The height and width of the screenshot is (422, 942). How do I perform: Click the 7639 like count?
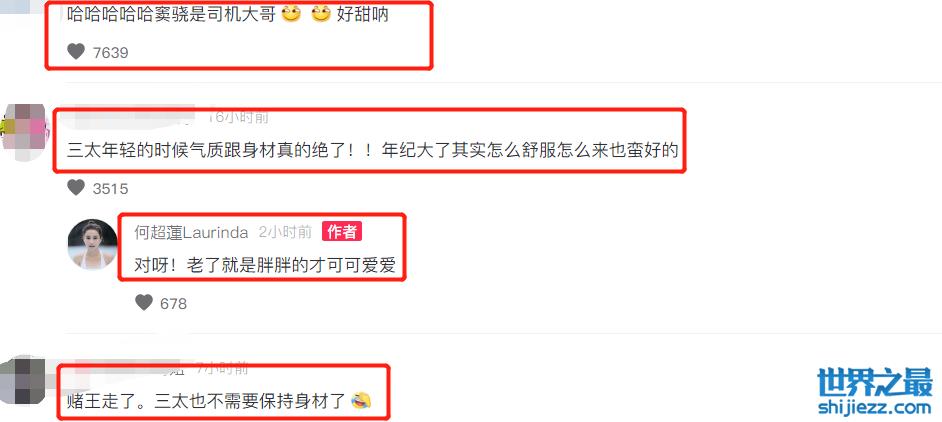click(x=111, y=53)
